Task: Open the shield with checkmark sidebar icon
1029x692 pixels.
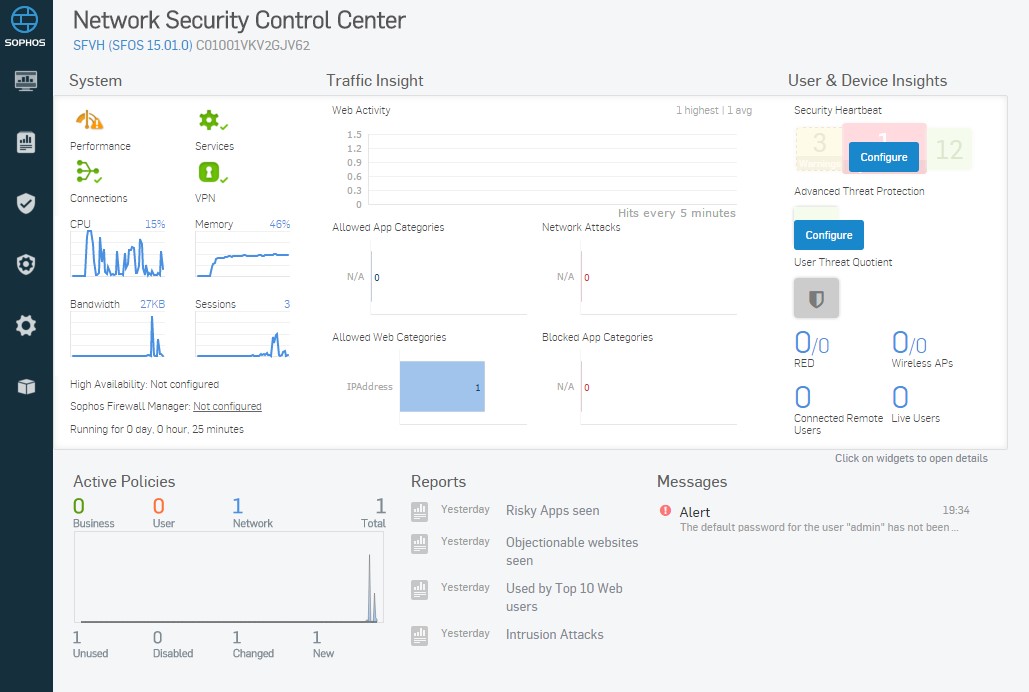Action: coord(25,203)
